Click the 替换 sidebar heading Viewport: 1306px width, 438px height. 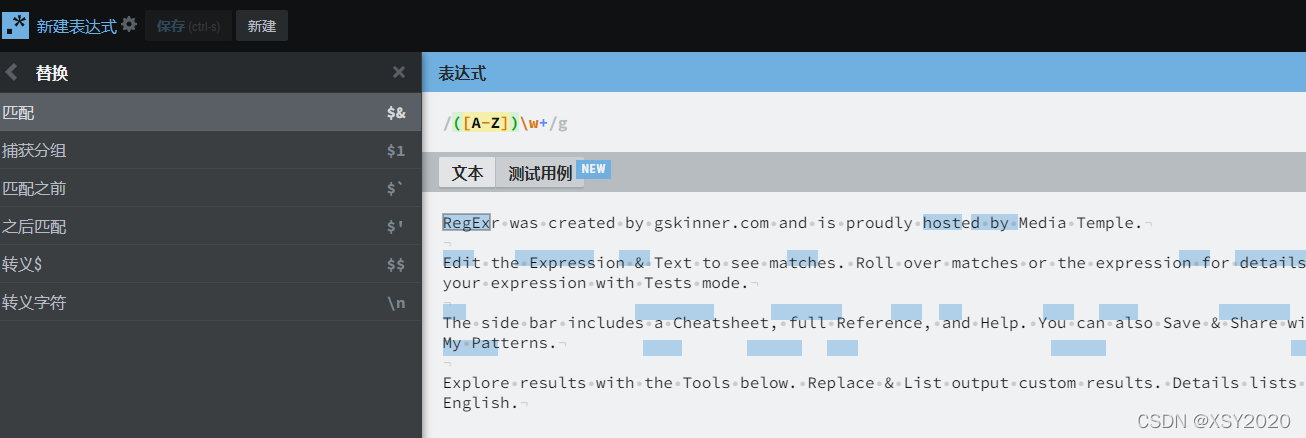click(52, 73)
